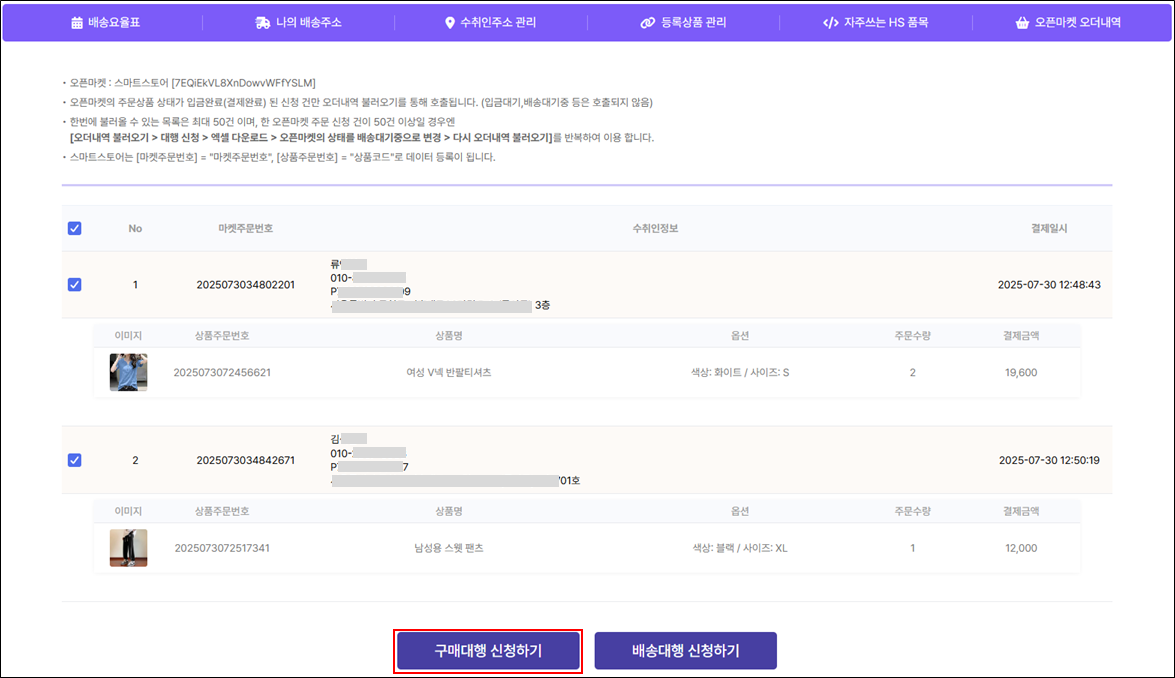The image size is (1175, 678).
Task: Click market order number 2025073034802201
Action: [x=245, y=285]
